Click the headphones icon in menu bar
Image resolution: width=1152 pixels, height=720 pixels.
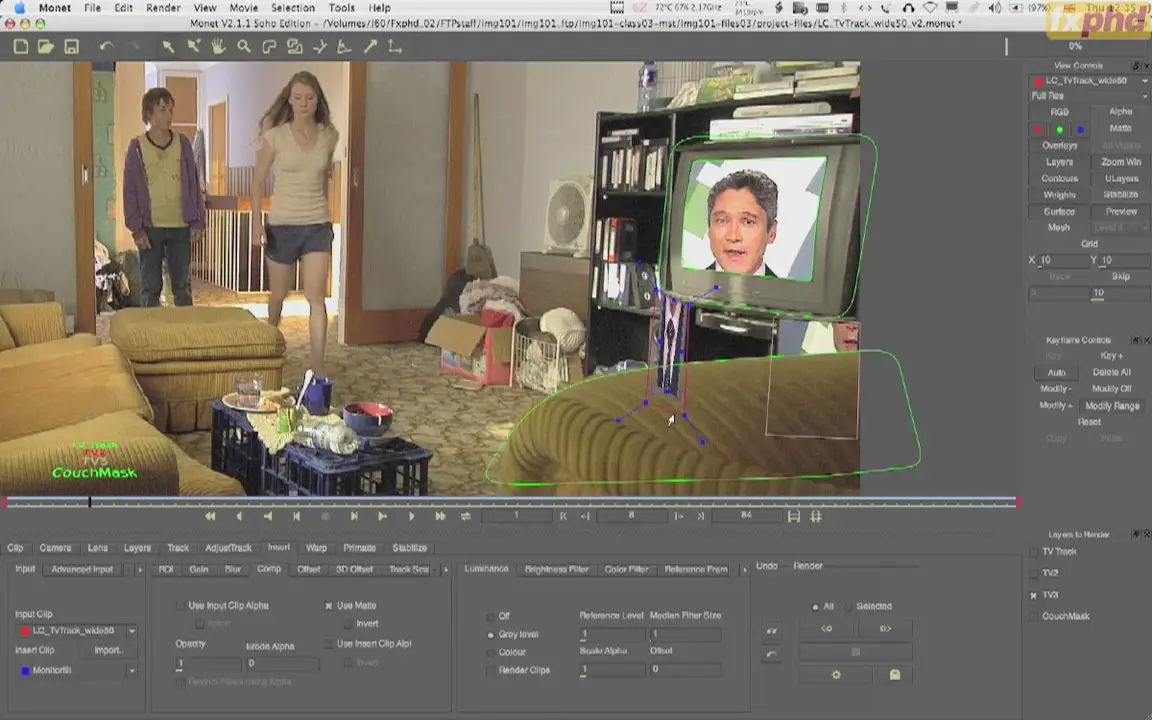tap(909, 8)
